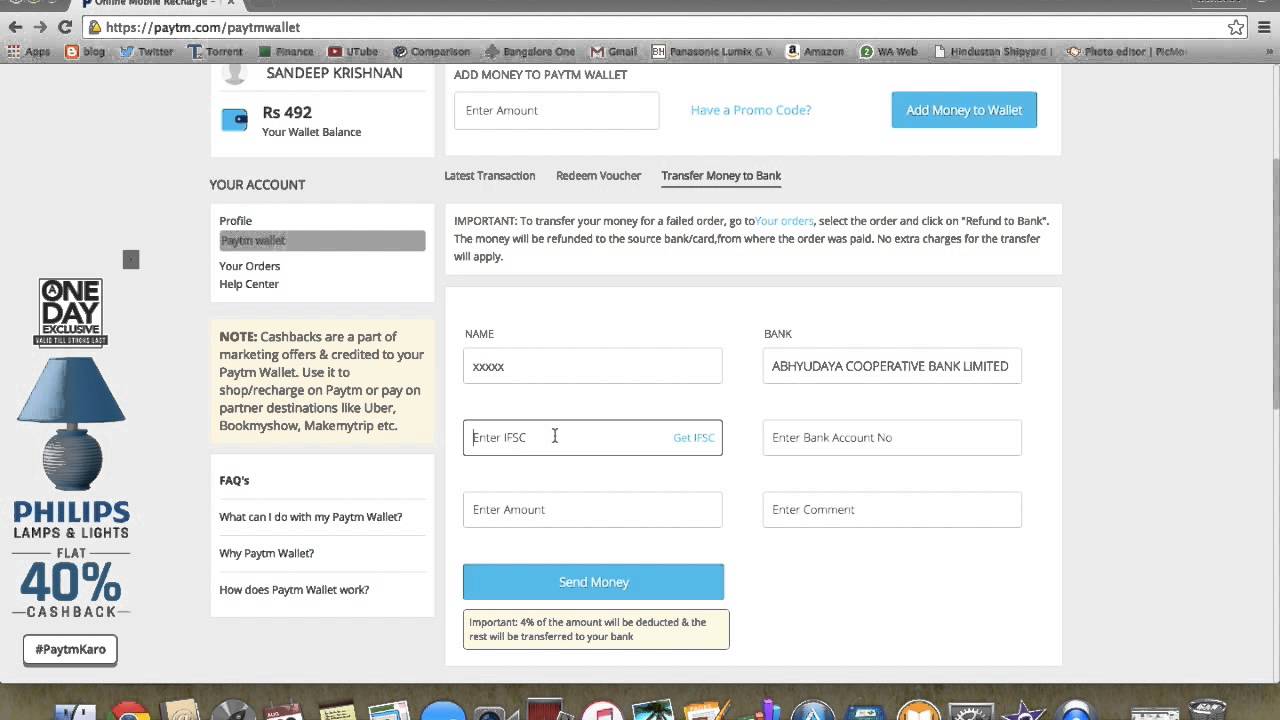The image size is (1280, 720).
Task: Open the Apps bookmarks shortcut
Action: click(x=29, y=51)
